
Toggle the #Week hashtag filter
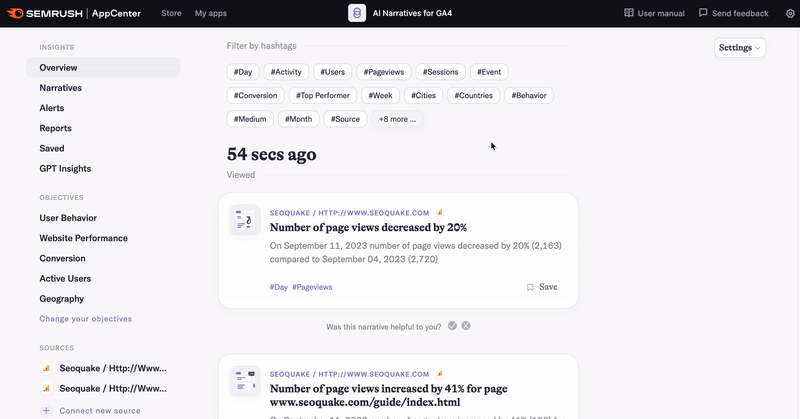tap(381, 95)
